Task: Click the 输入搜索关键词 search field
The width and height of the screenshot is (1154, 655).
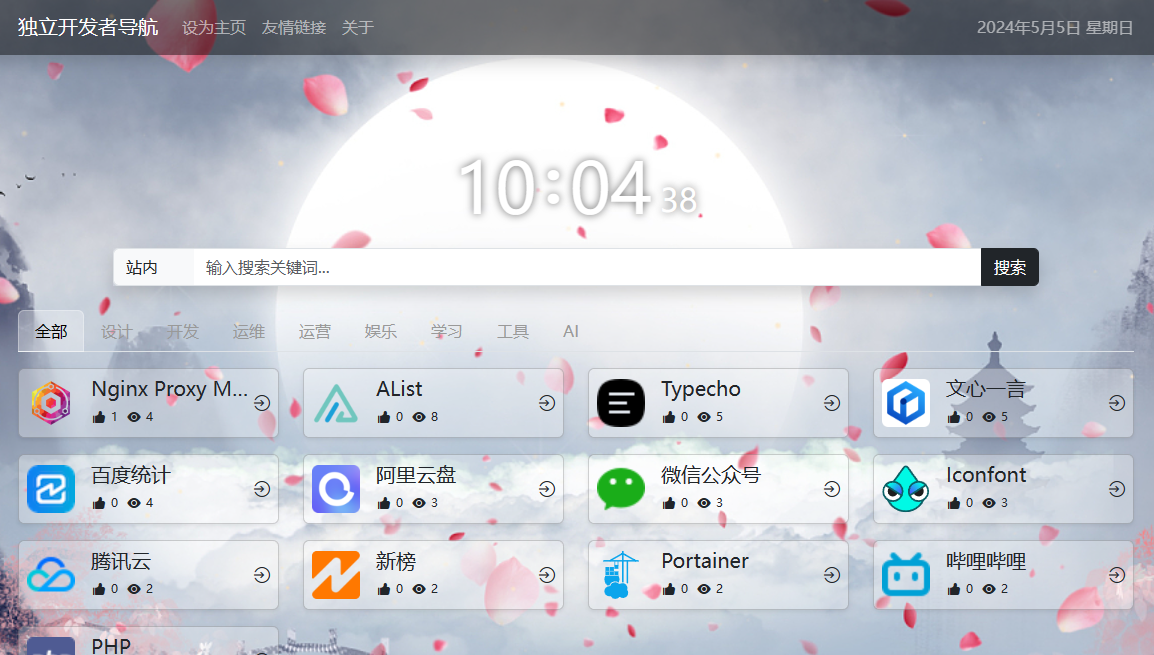Action: point(587,267)
